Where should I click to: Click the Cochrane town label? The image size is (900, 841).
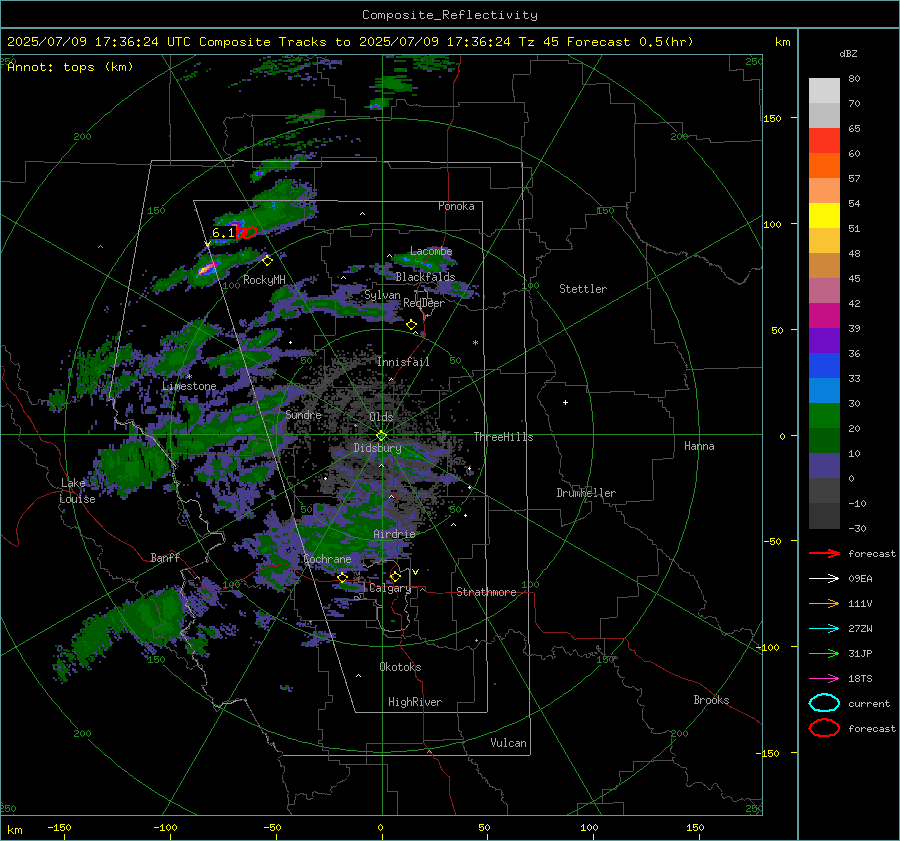pos(327,559)
